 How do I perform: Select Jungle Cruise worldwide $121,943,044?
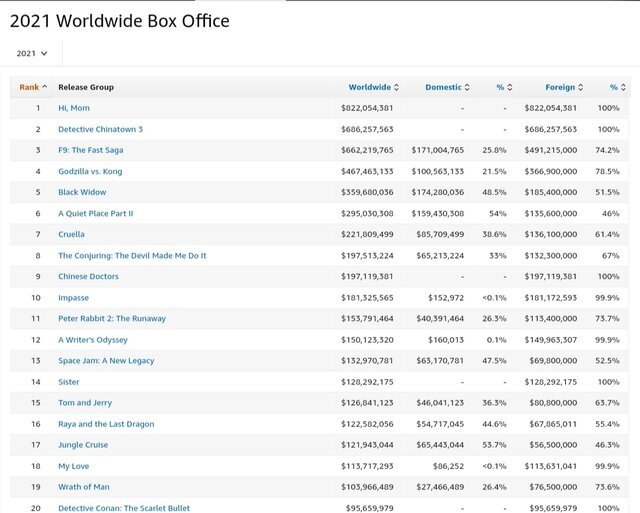click(x=367, y=445)
